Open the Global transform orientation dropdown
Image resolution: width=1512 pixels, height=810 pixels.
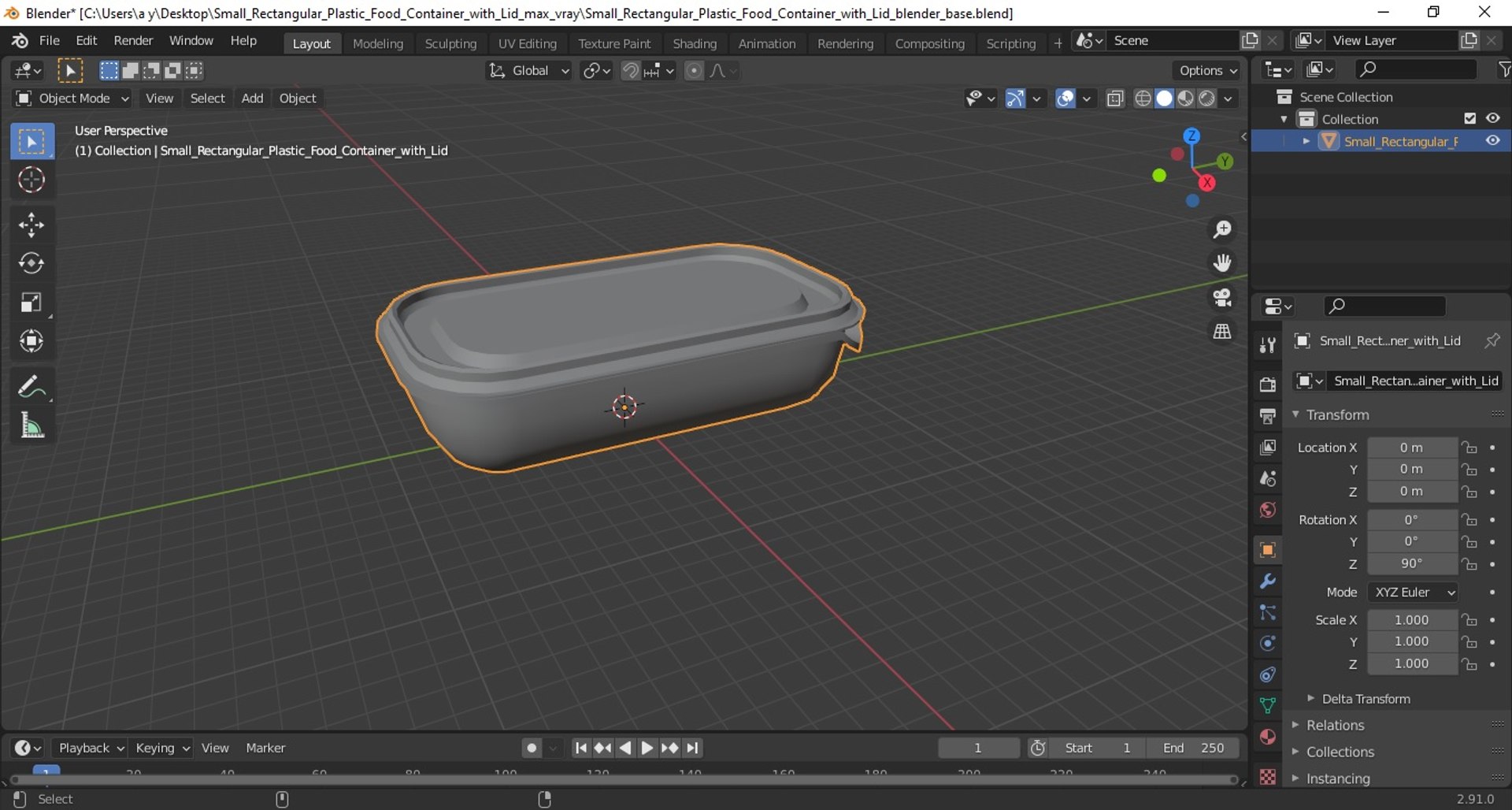coord(528,71)
